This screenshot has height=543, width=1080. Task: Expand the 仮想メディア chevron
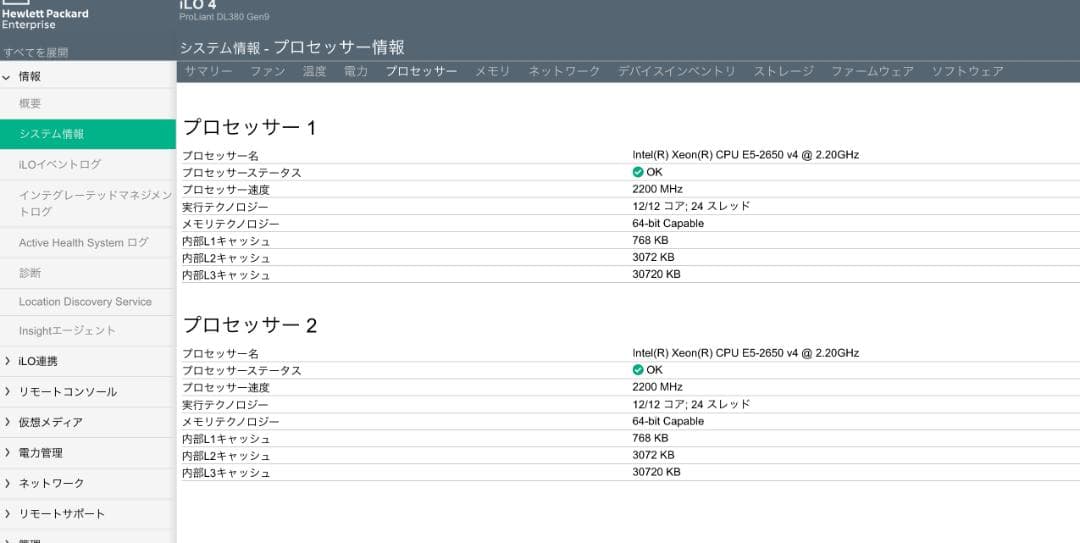tap(7, 422)
